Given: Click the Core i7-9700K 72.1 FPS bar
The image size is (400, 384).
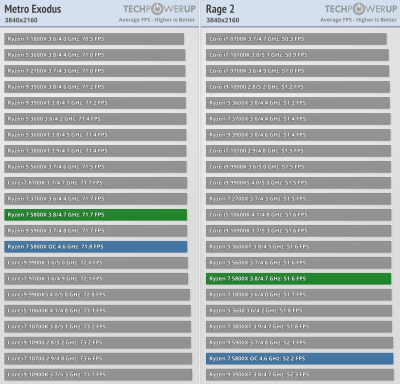Looking at the screenshot, I should click(96, 279).
